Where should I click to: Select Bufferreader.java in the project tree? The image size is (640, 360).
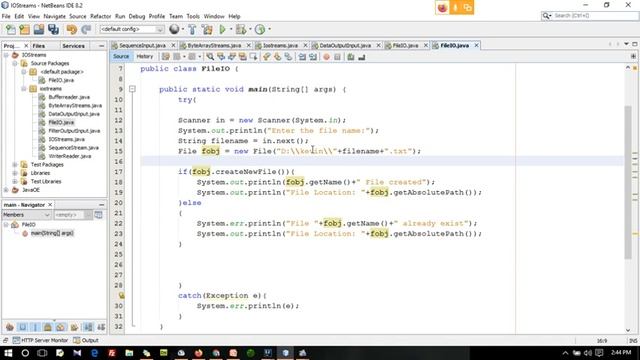pyautogui.click(x=69, y=97)
